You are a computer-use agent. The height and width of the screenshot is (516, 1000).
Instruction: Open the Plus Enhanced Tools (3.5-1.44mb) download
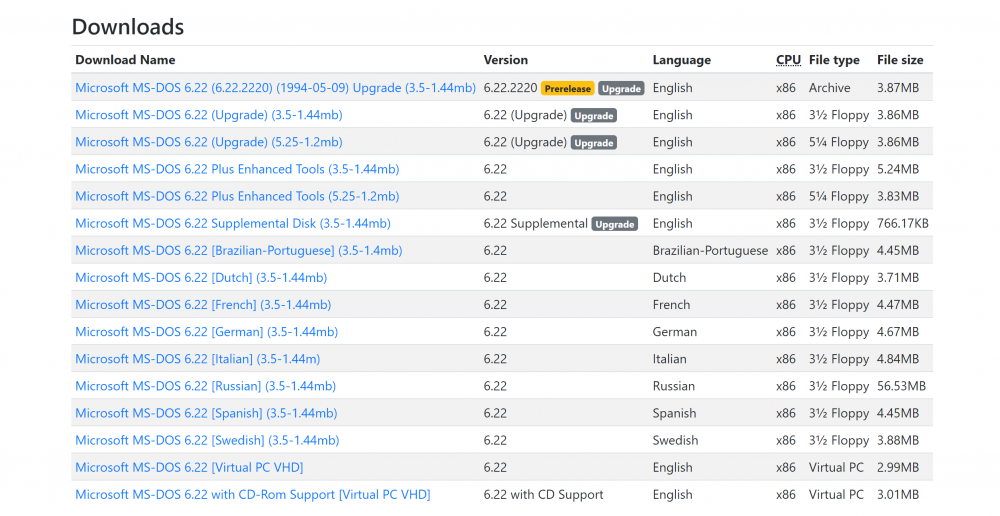click(237, 170)
